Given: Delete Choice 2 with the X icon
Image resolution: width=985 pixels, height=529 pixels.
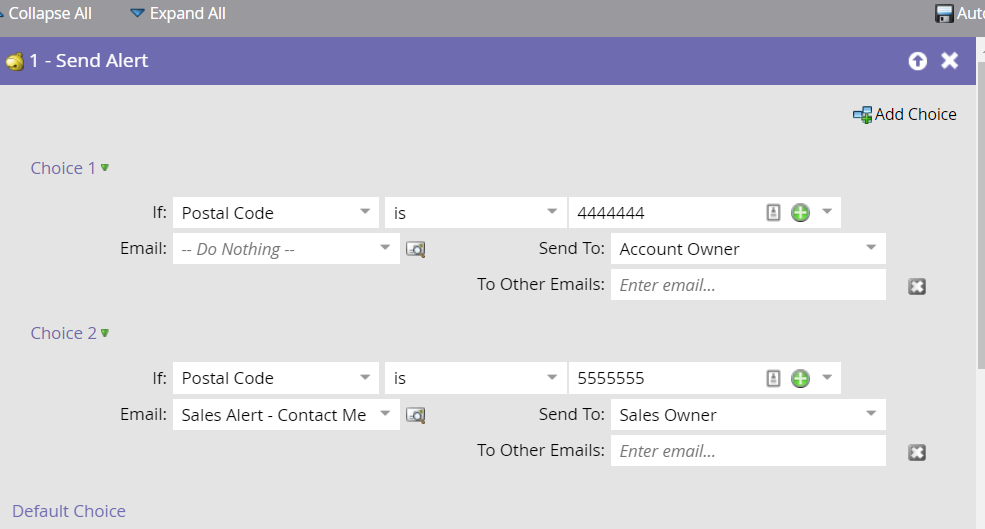Looking at the screenshot, I should coord(917,452).
